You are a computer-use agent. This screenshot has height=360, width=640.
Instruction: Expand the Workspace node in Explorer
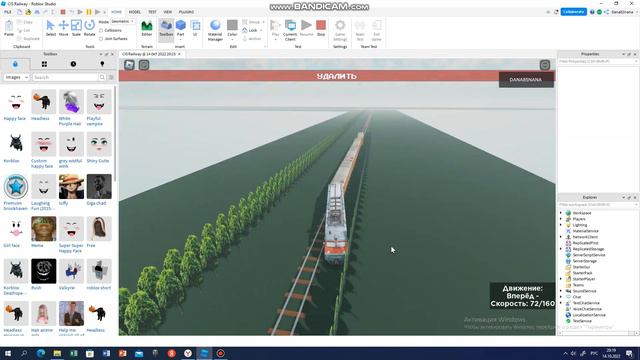561,213
